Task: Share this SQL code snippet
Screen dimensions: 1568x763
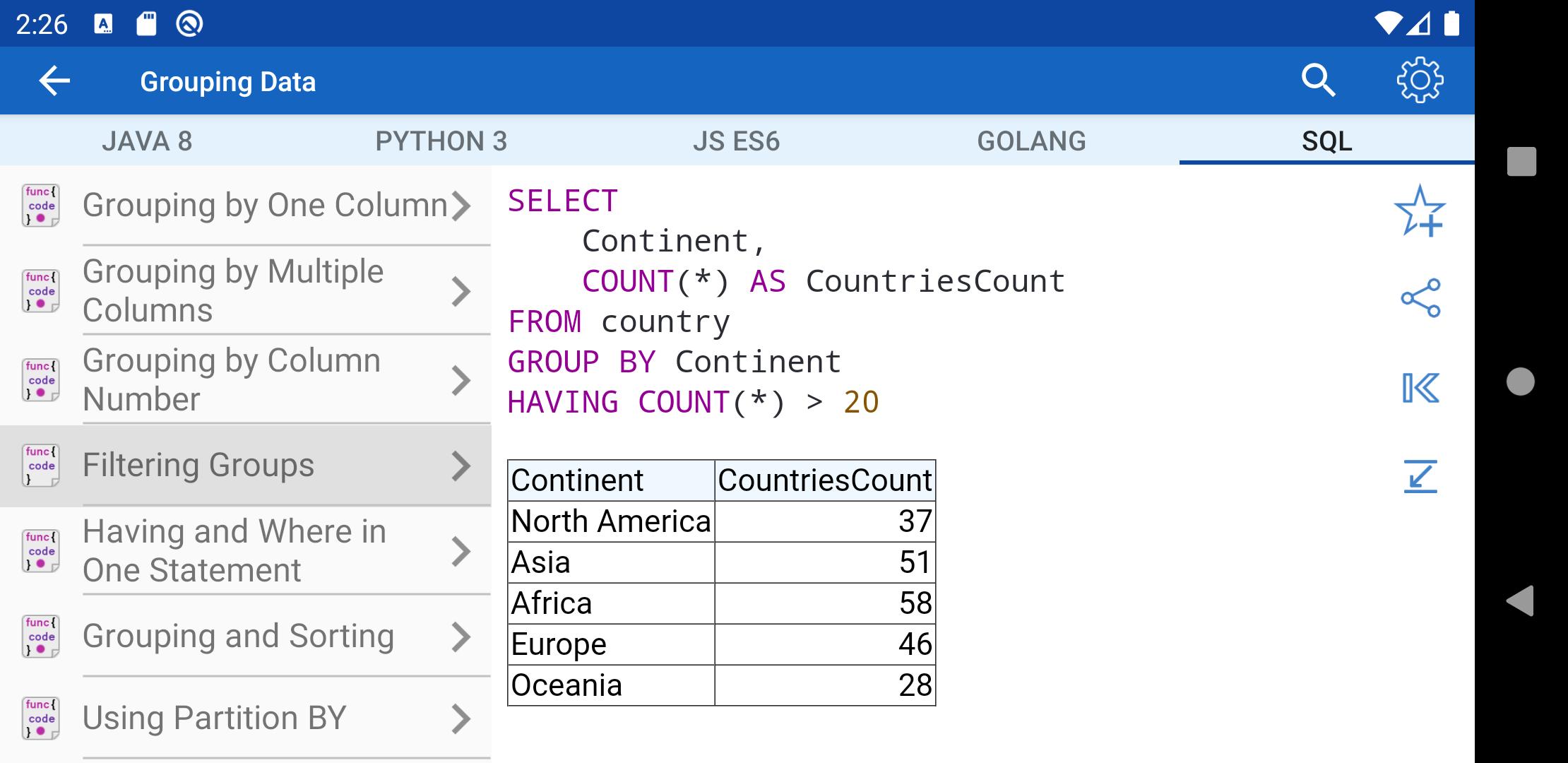Action: (x=1420, y=298)
